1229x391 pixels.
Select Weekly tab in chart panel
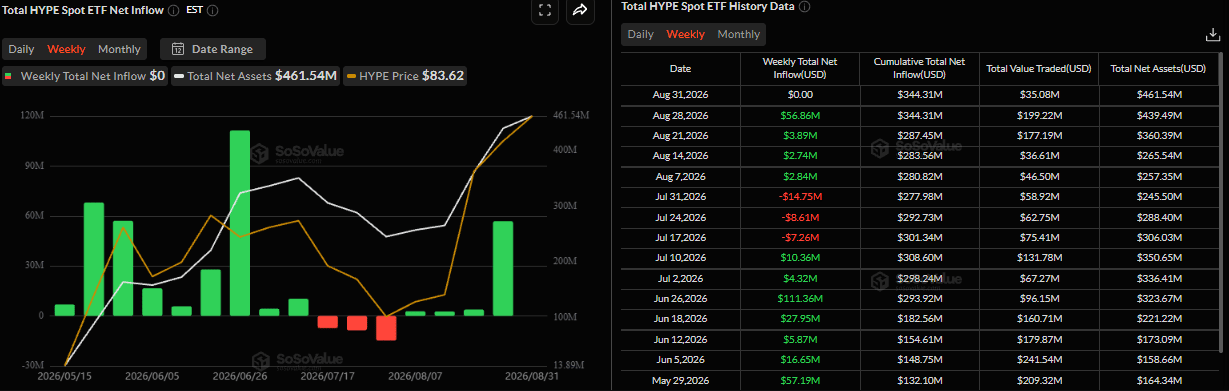(66, 49)
